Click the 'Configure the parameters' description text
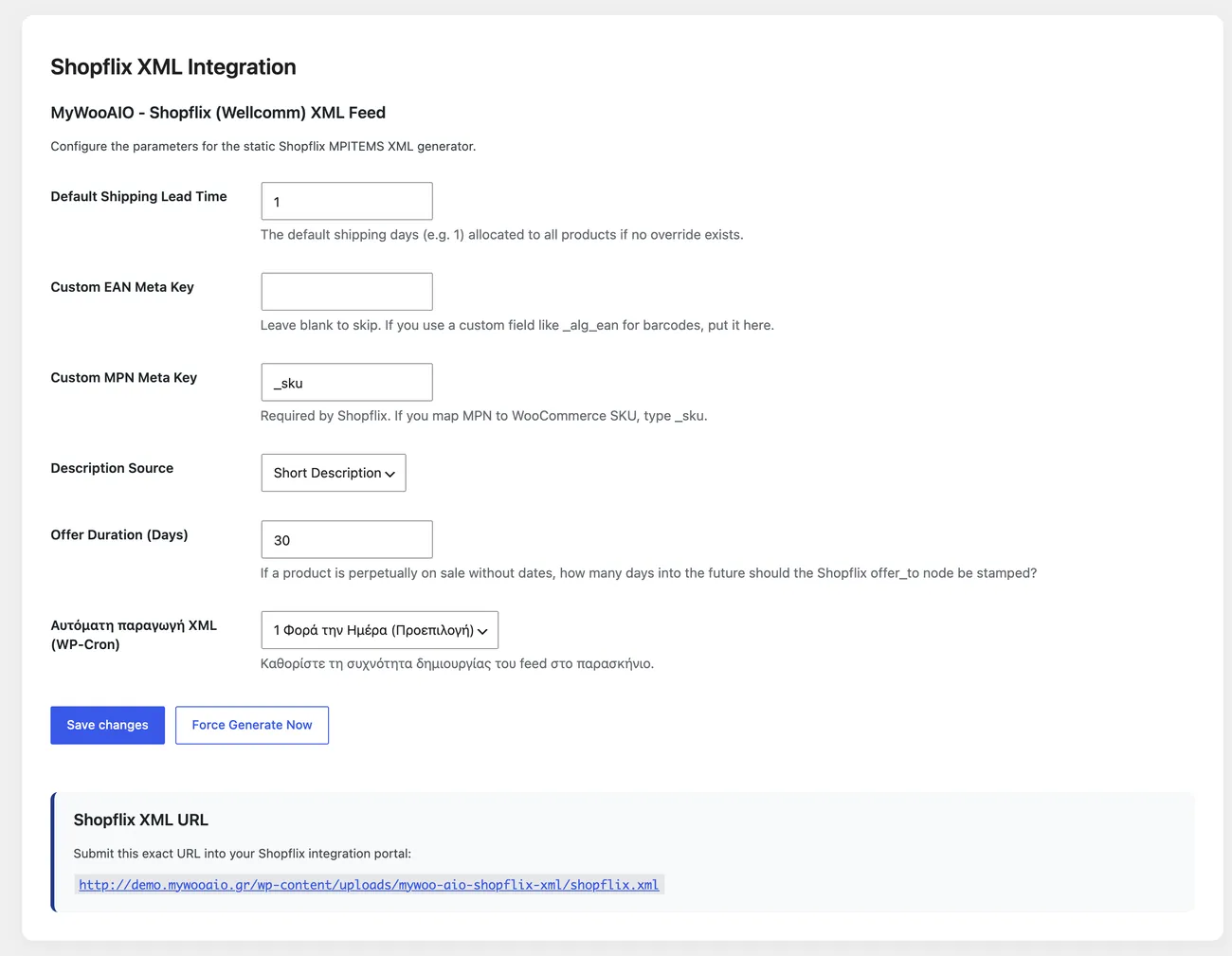 tap(263, 146)
